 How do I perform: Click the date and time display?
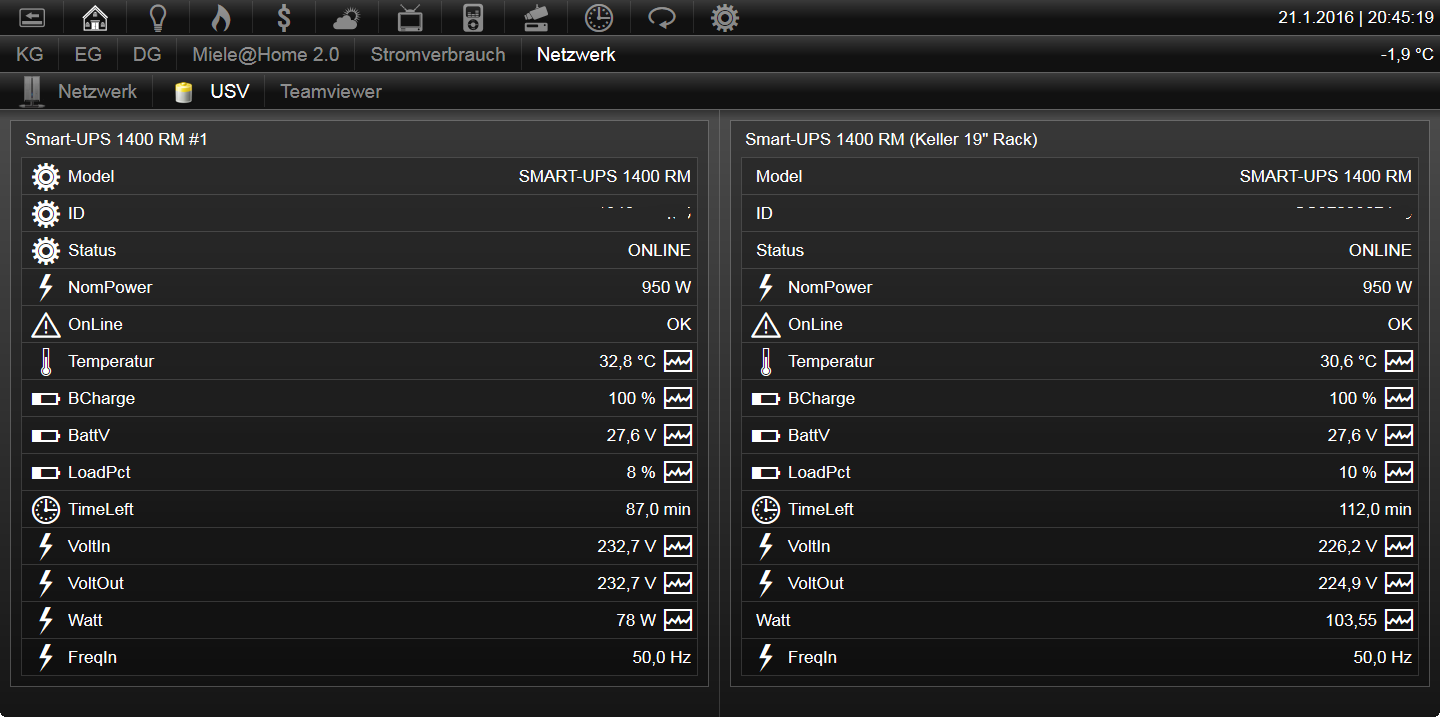point(1356,18)
